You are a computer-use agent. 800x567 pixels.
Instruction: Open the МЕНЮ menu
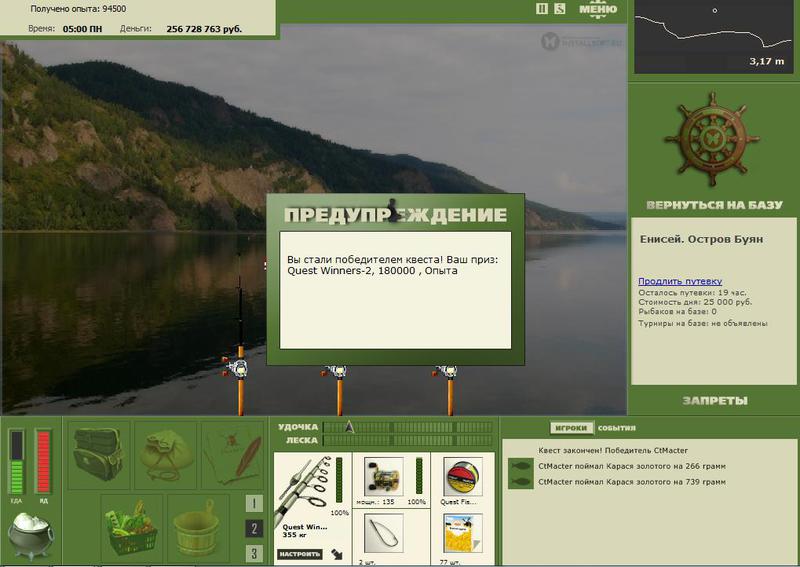598,9
